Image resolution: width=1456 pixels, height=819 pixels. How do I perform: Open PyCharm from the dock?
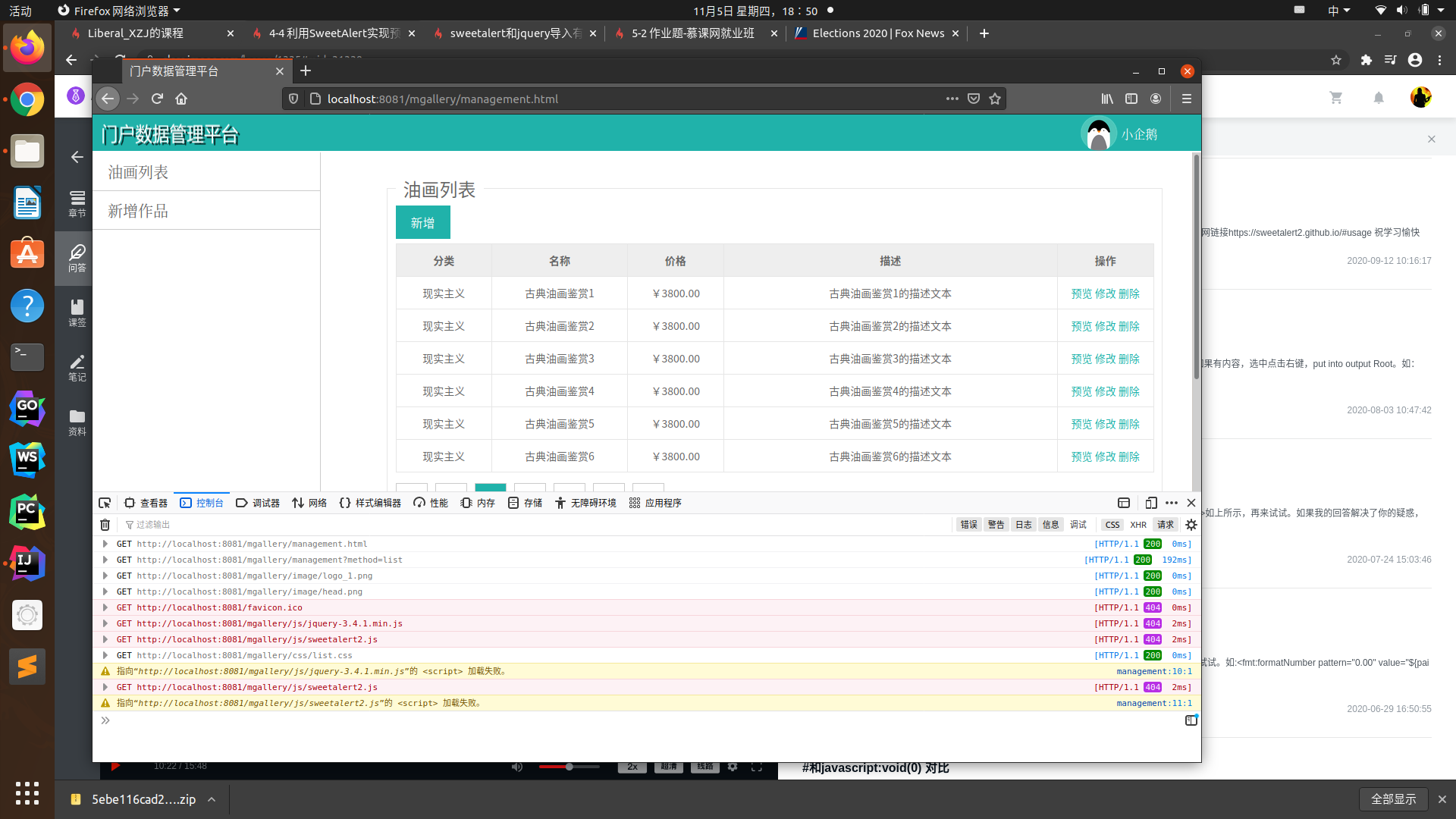point(27,512)
